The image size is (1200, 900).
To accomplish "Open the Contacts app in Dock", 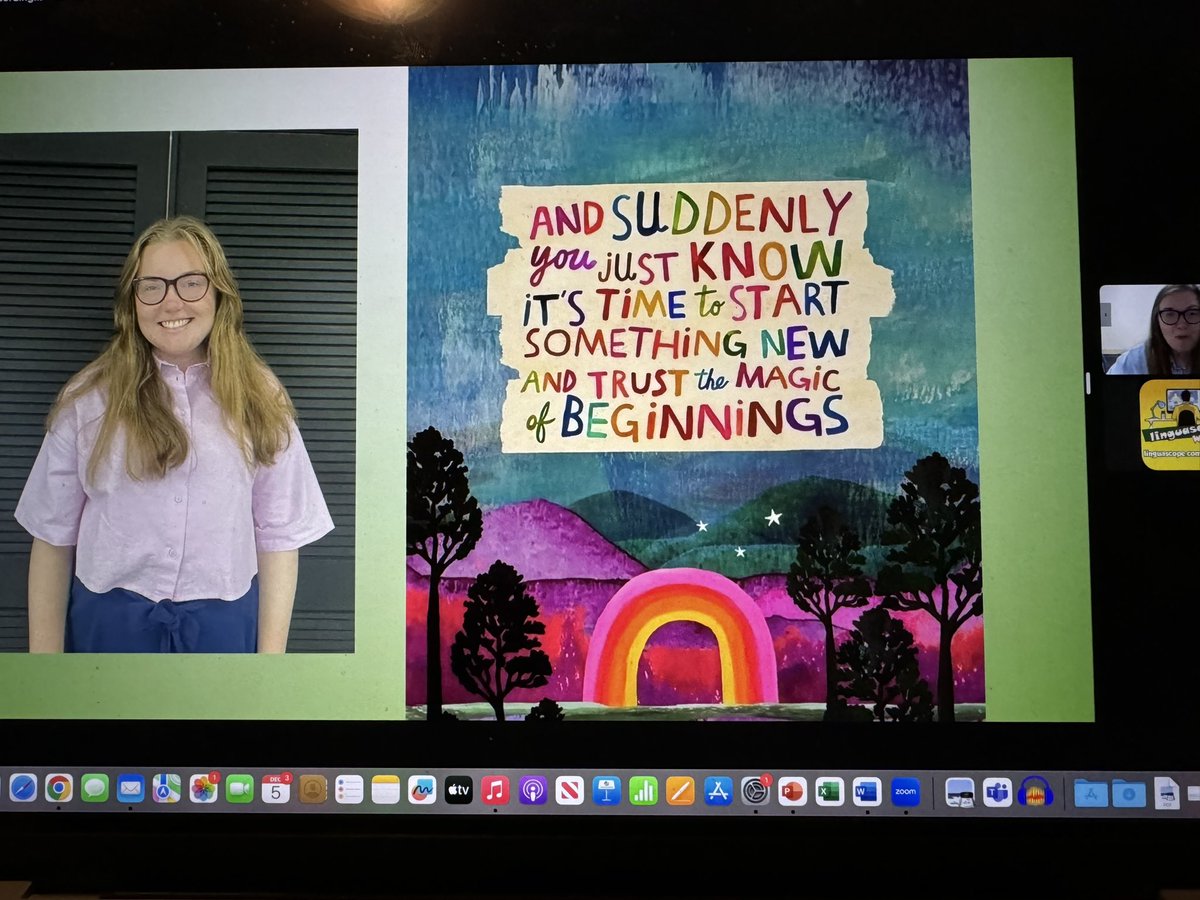I will [x=313, y=789].
